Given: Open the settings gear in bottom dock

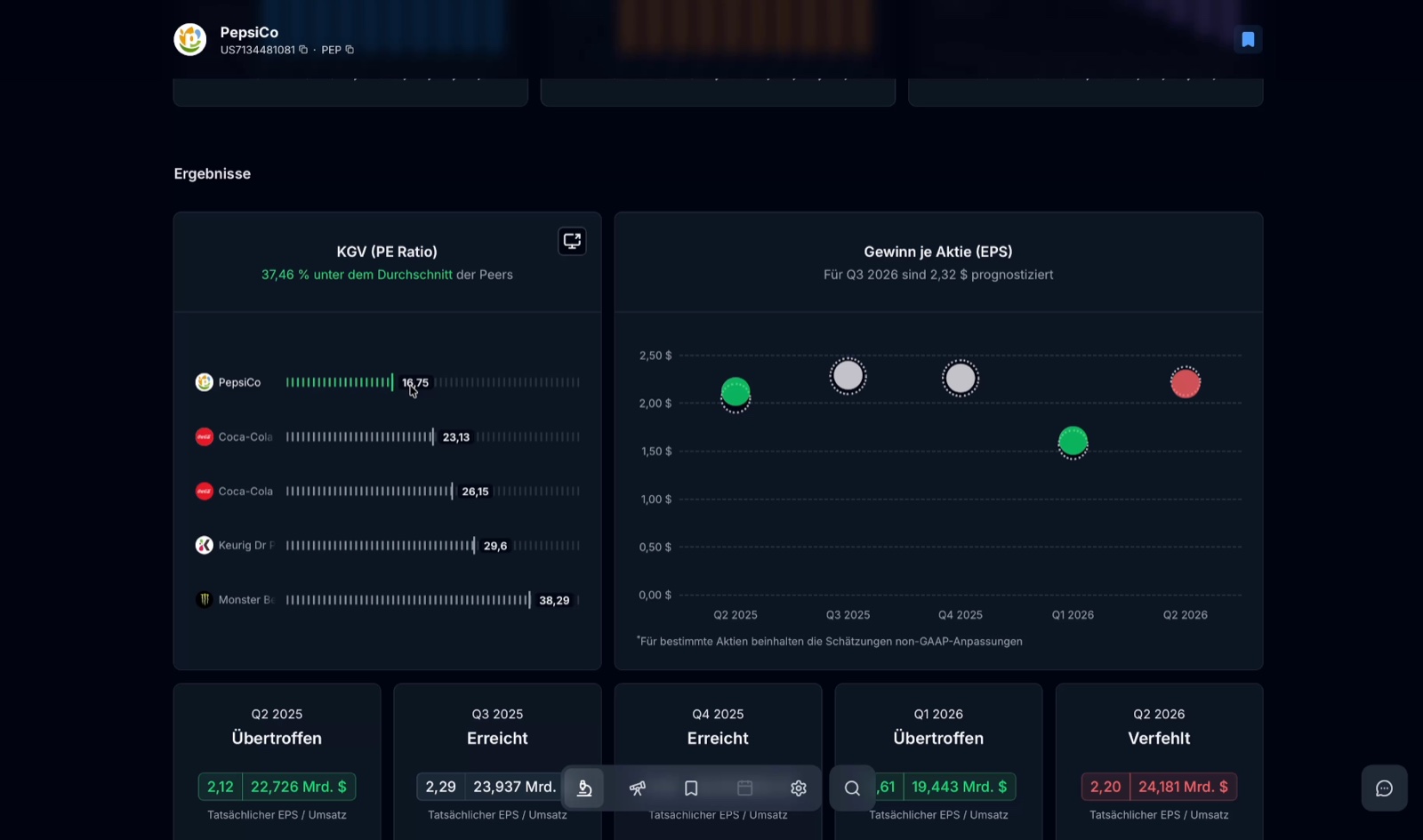Looking at the screenshot, I should pyautogui.click(x=799, y=788).
